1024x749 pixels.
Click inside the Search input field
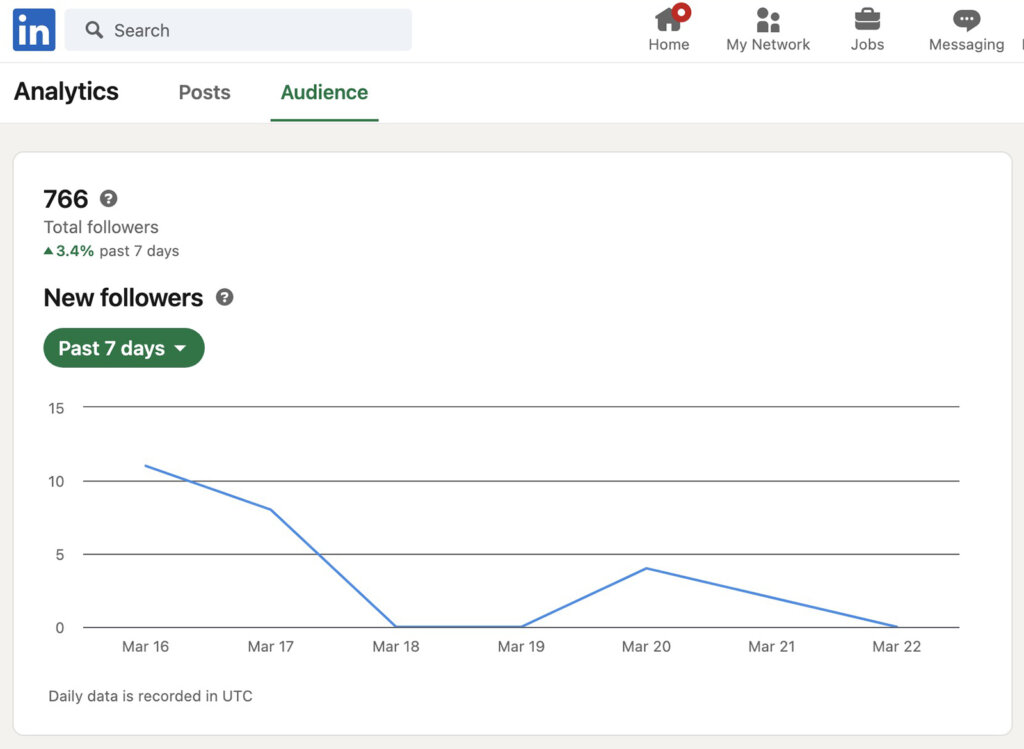pyautogui.click(x=240, y=30)
